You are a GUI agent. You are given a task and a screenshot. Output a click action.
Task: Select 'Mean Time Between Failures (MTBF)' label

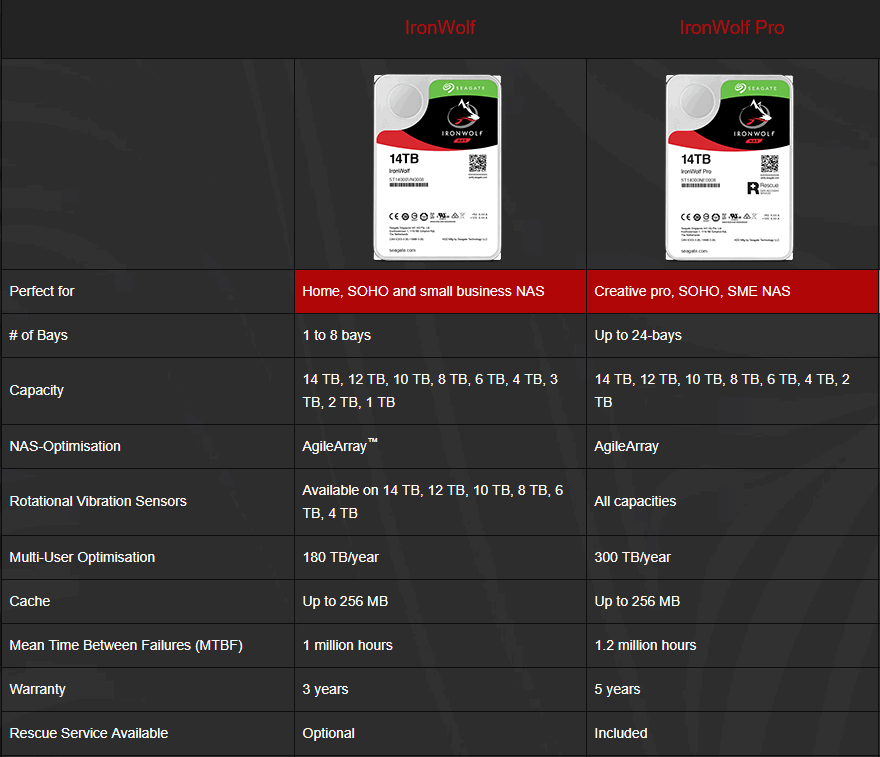[x=126, y=645]
